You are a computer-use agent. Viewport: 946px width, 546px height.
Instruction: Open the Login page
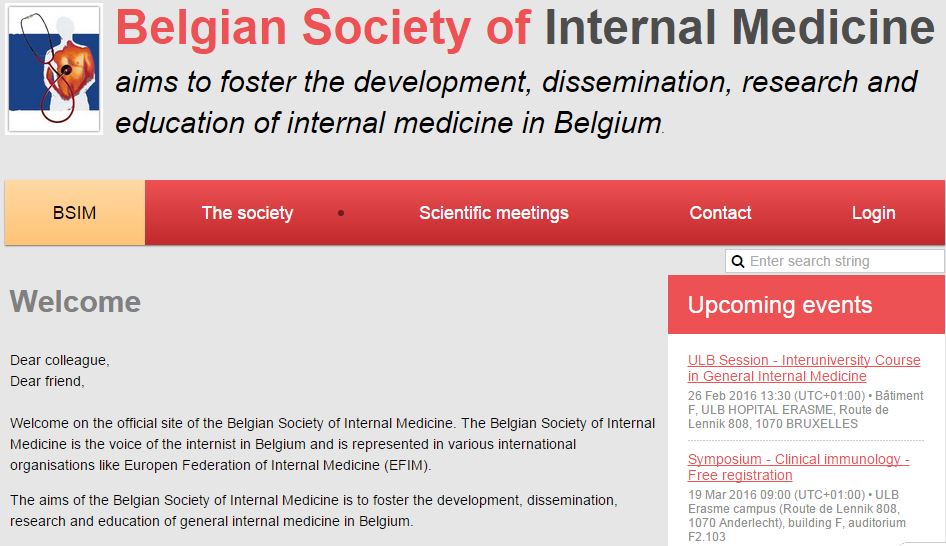874,212
